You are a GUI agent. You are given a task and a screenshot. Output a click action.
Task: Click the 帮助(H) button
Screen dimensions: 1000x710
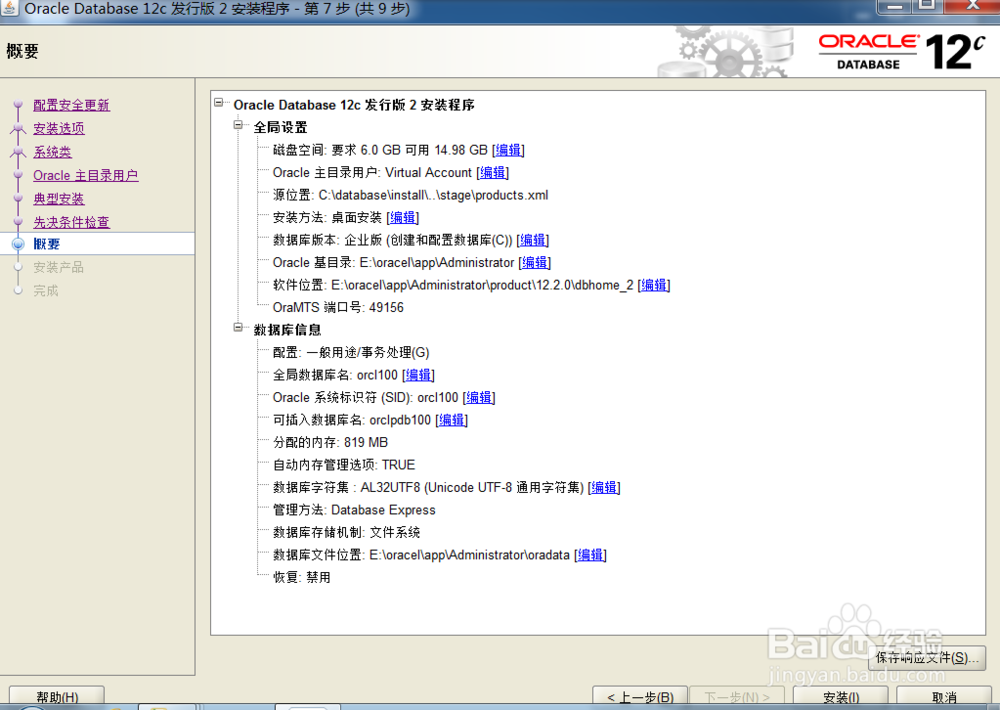pyautogui.click(x=56, y=695)
